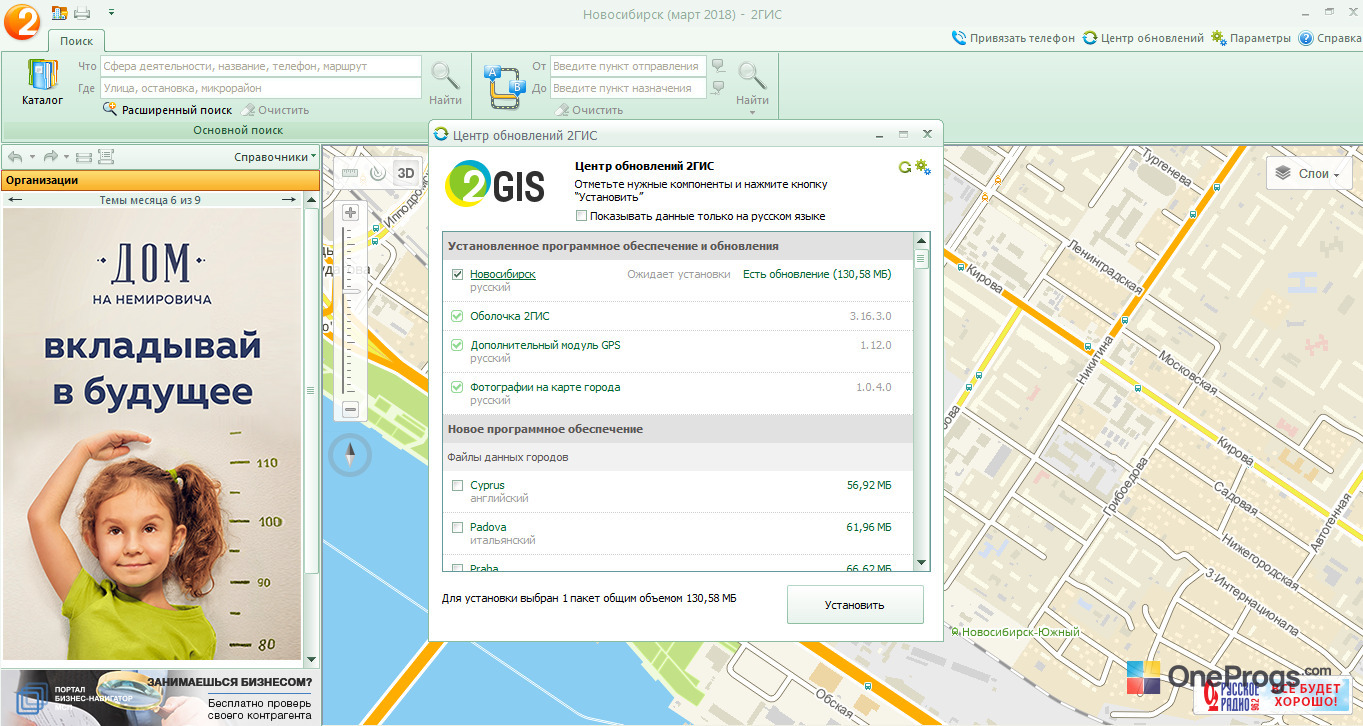This screenshot has height=726, width=1363.
Task: Open the quick access toolbar customize arrow
Action: click(x=110, y=12)
